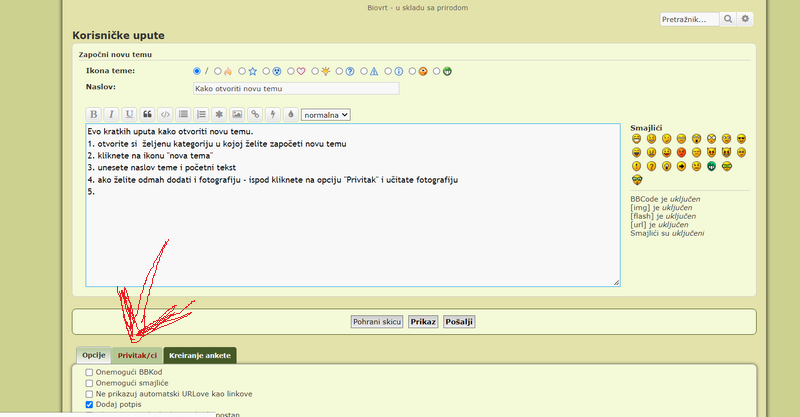This screenshot has height=417, width=800.
Task: Switch to the Privitak/ci tab
Action: point(137,355)
